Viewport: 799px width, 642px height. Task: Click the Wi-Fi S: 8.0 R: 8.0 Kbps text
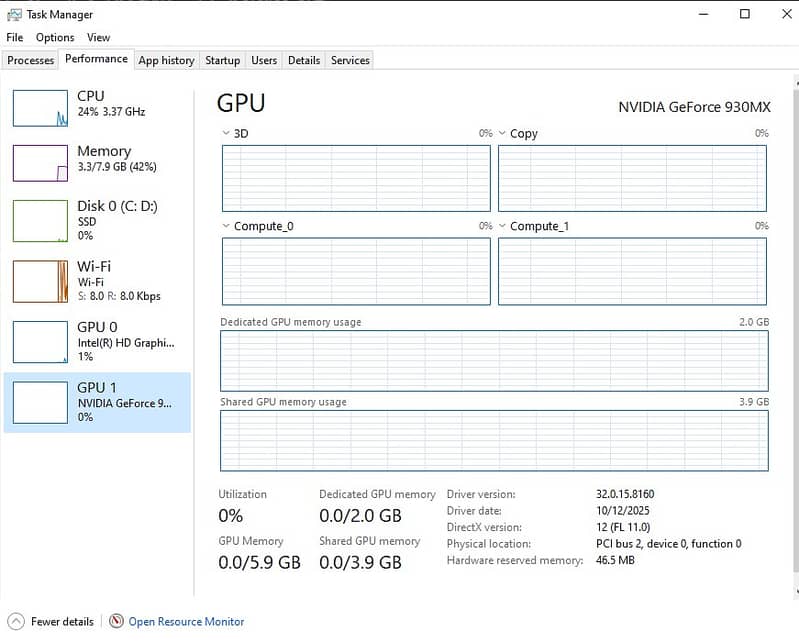[119, 296]
